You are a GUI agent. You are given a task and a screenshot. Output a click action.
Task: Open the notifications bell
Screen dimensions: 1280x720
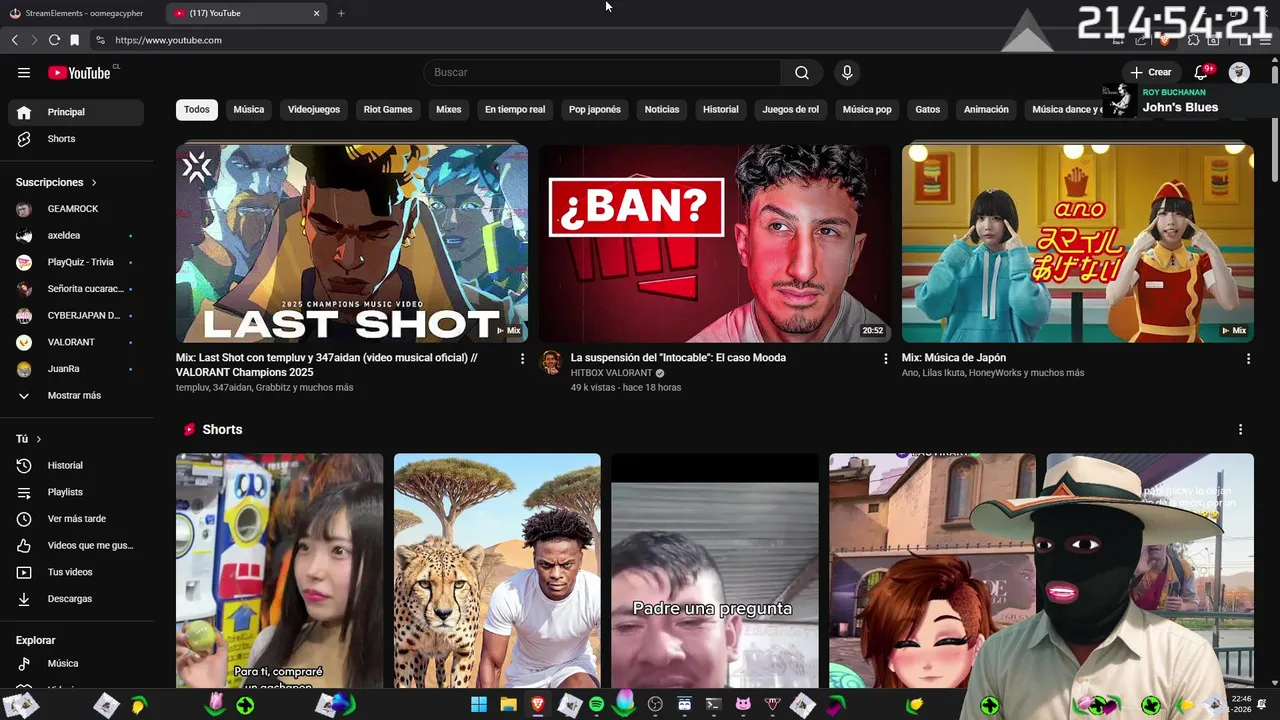(1202, 72)
